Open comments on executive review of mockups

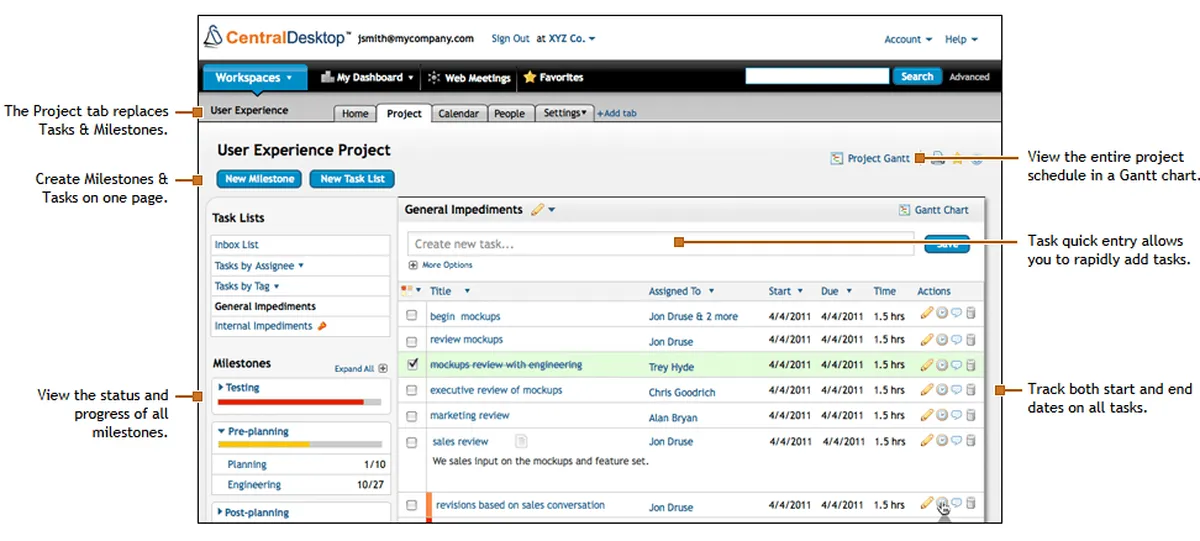click(956, 390)
